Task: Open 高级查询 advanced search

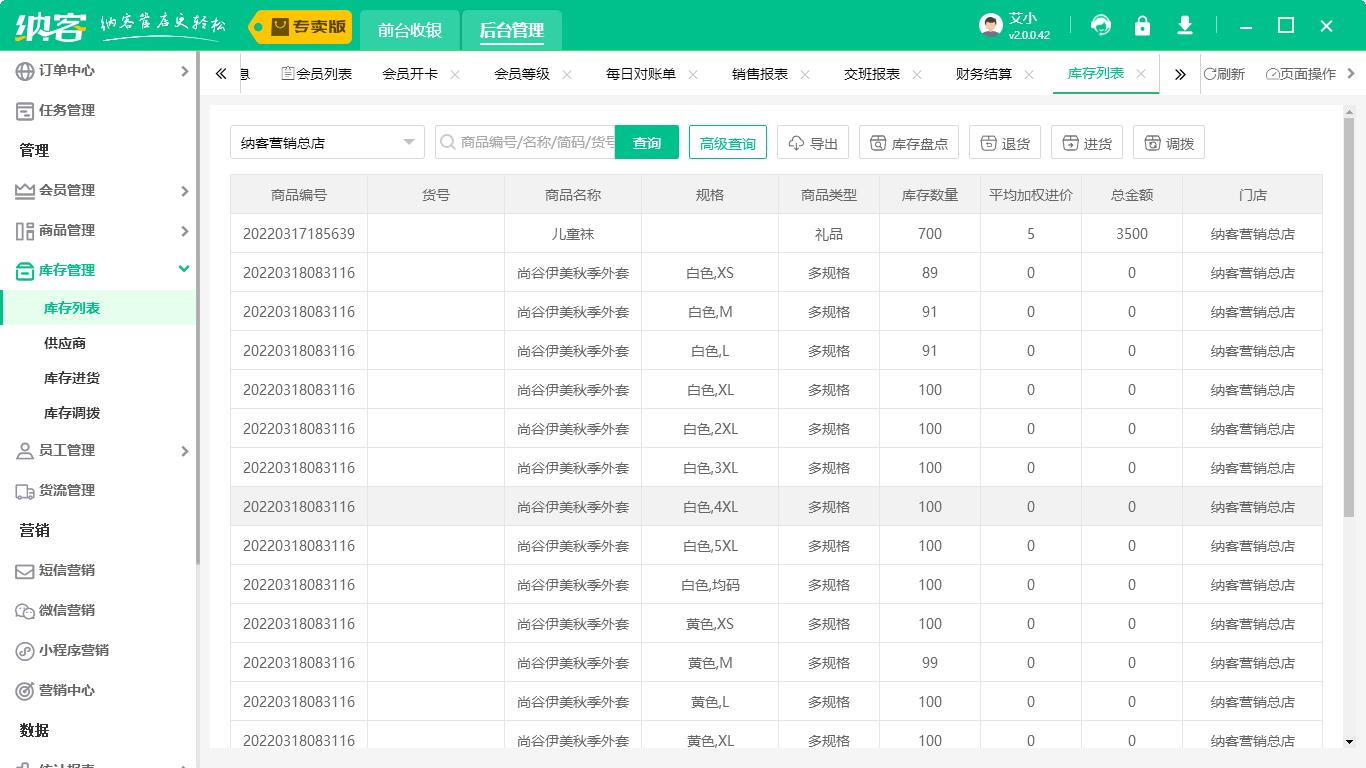Action: (x=727, y=141)
